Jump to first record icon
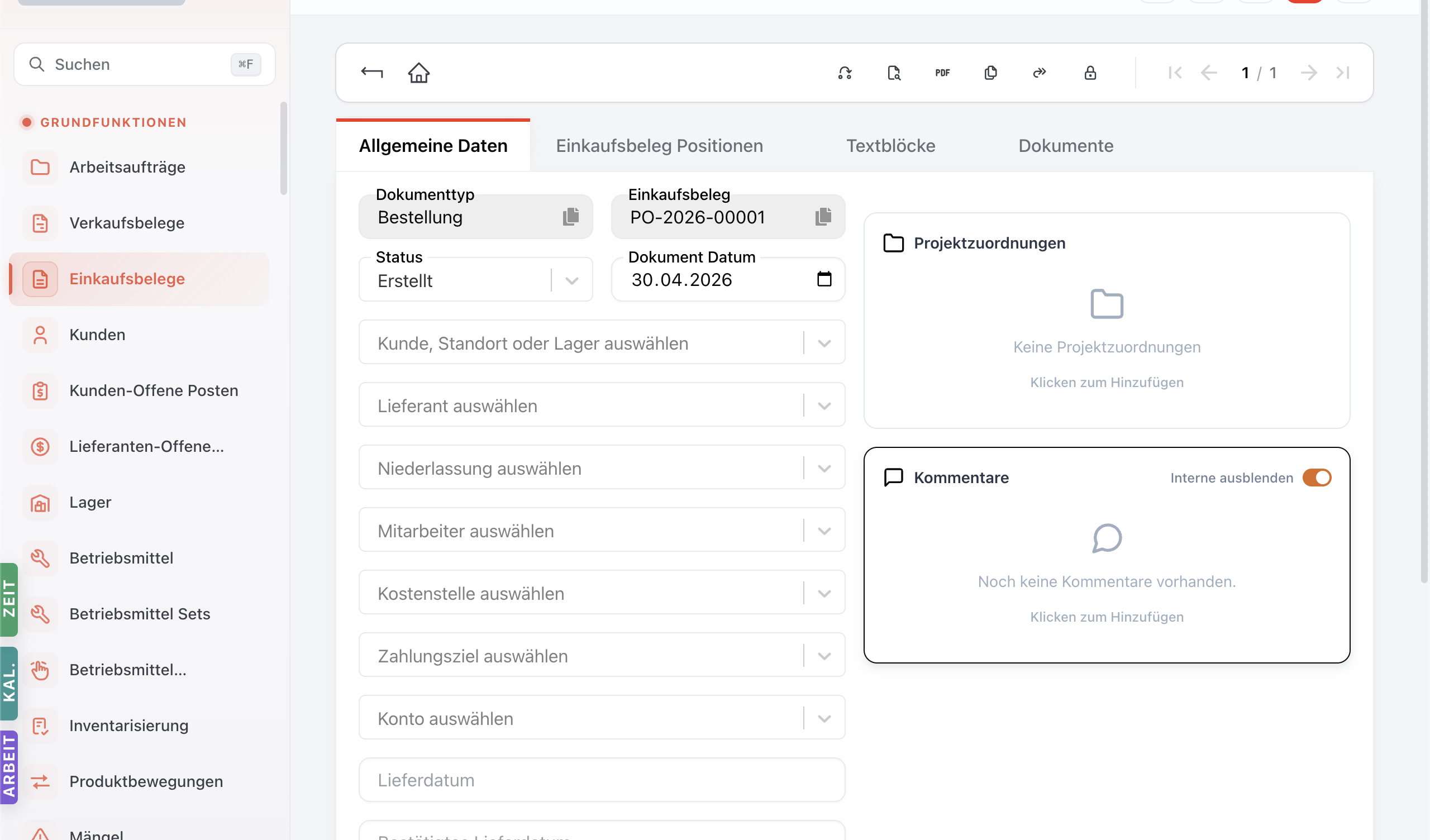This screenshot has height=840, width=1430. [x=1175, y=73]
